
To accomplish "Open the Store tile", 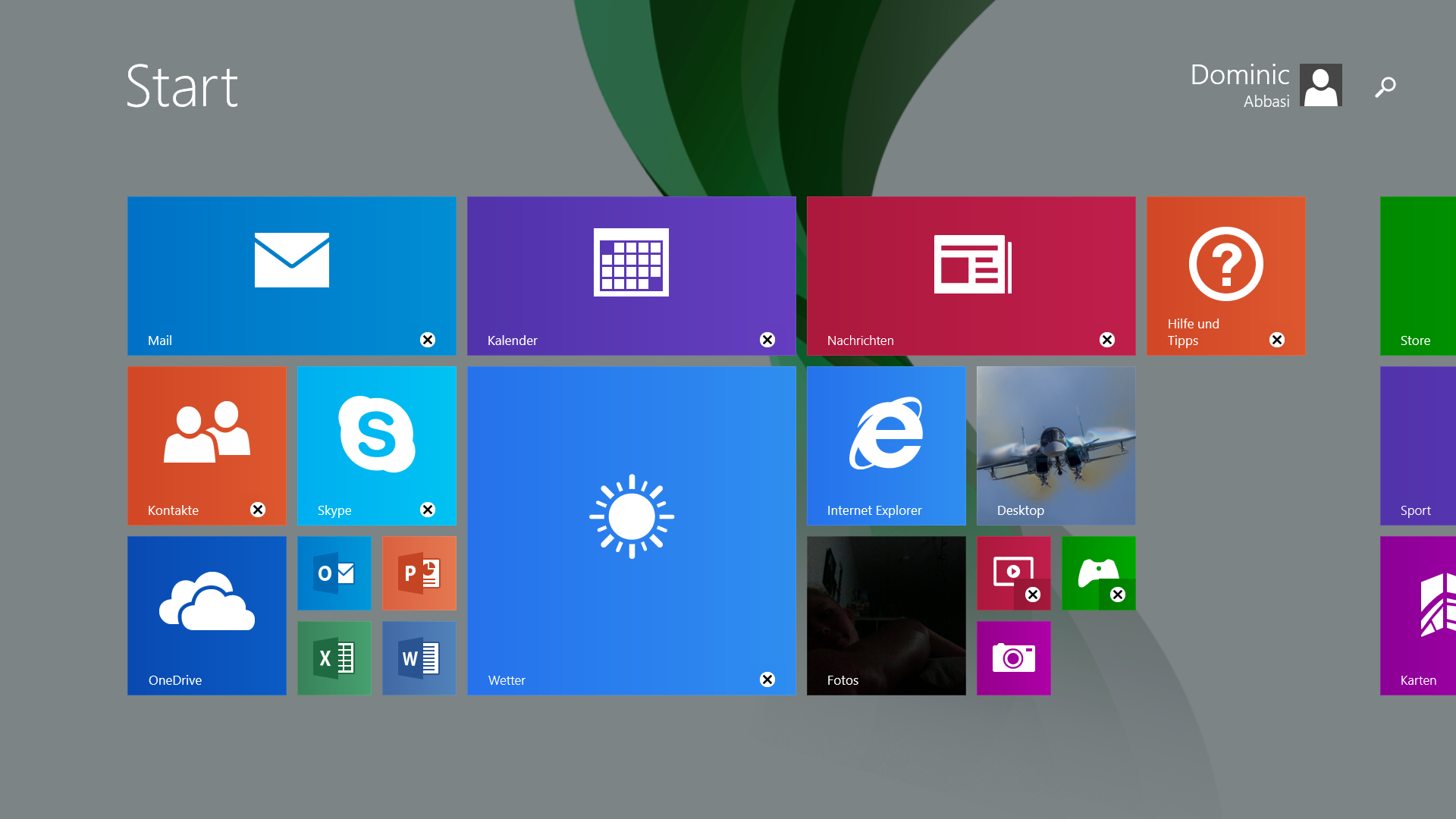I will [1418, 276].
